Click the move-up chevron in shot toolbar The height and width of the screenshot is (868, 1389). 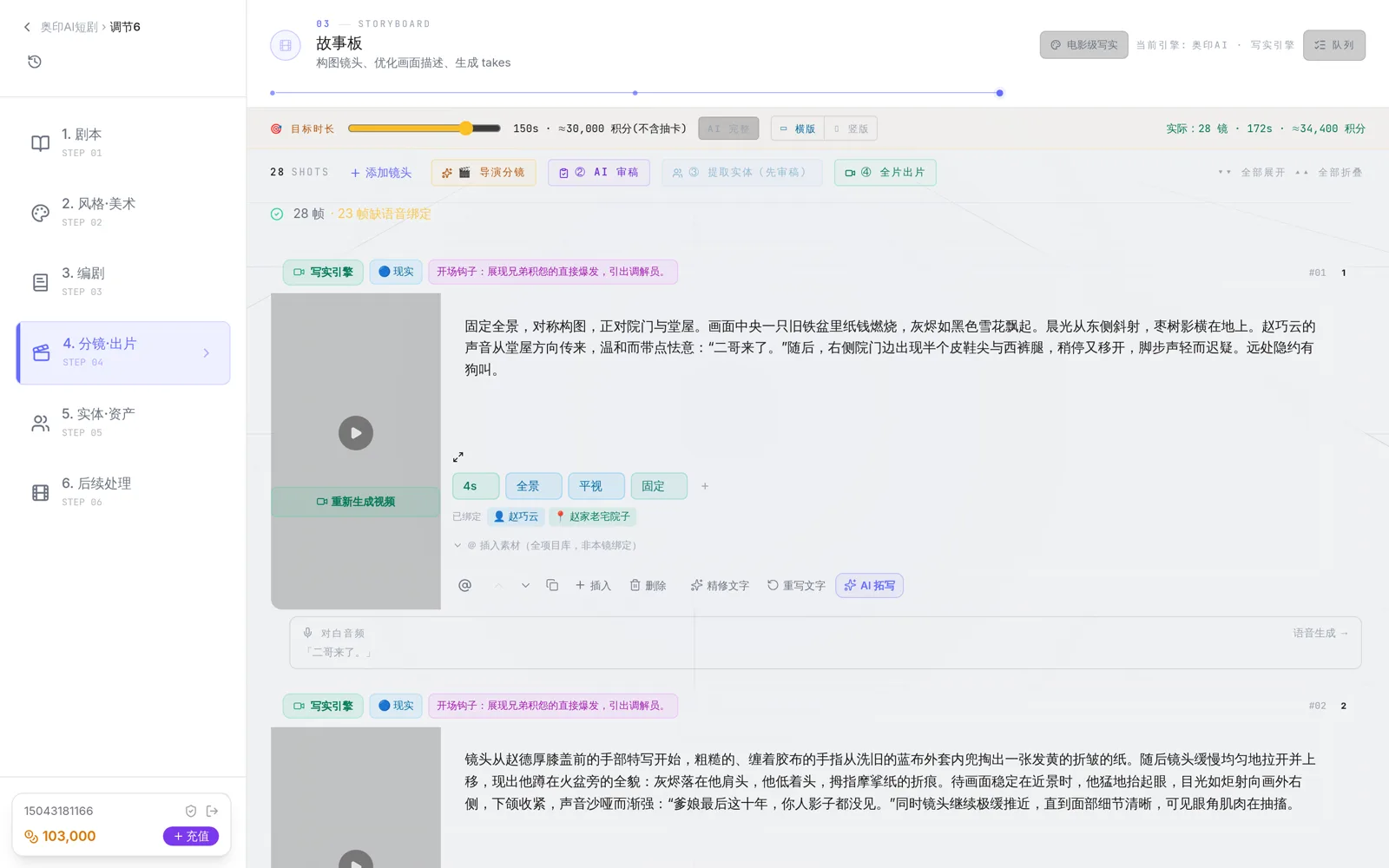(498, 585)
